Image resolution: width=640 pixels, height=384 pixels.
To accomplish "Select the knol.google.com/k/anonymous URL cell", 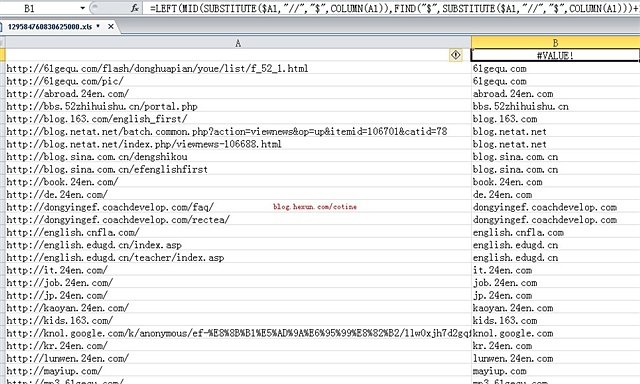I will click(238, 333).
